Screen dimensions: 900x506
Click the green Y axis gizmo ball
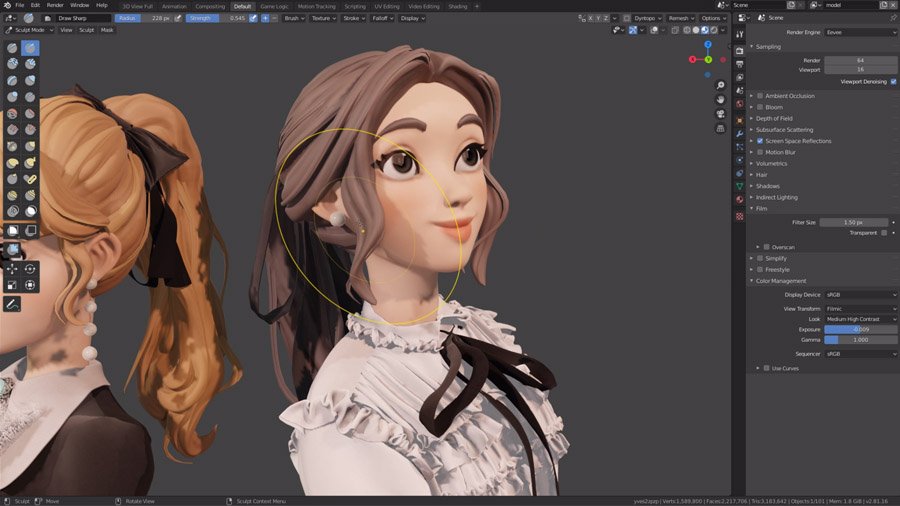click(x=708, y=60)
